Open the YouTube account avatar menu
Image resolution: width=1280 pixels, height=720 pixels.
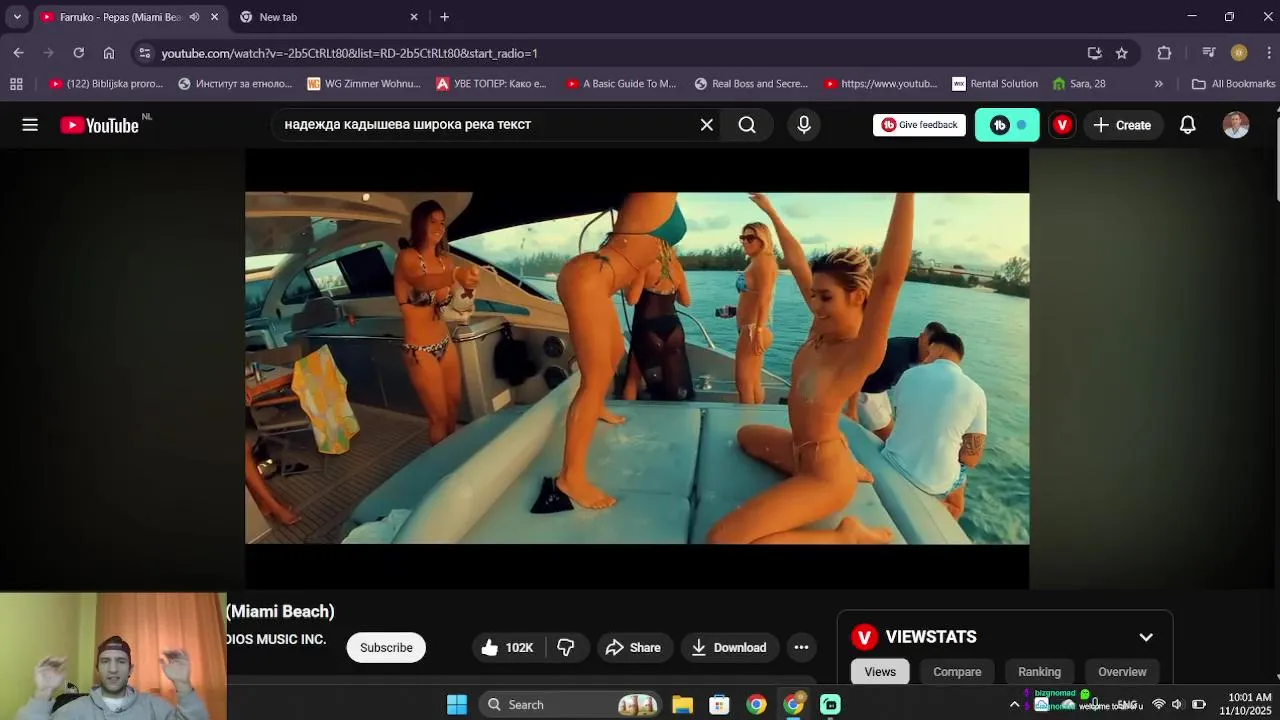[x=1236, y=125]
